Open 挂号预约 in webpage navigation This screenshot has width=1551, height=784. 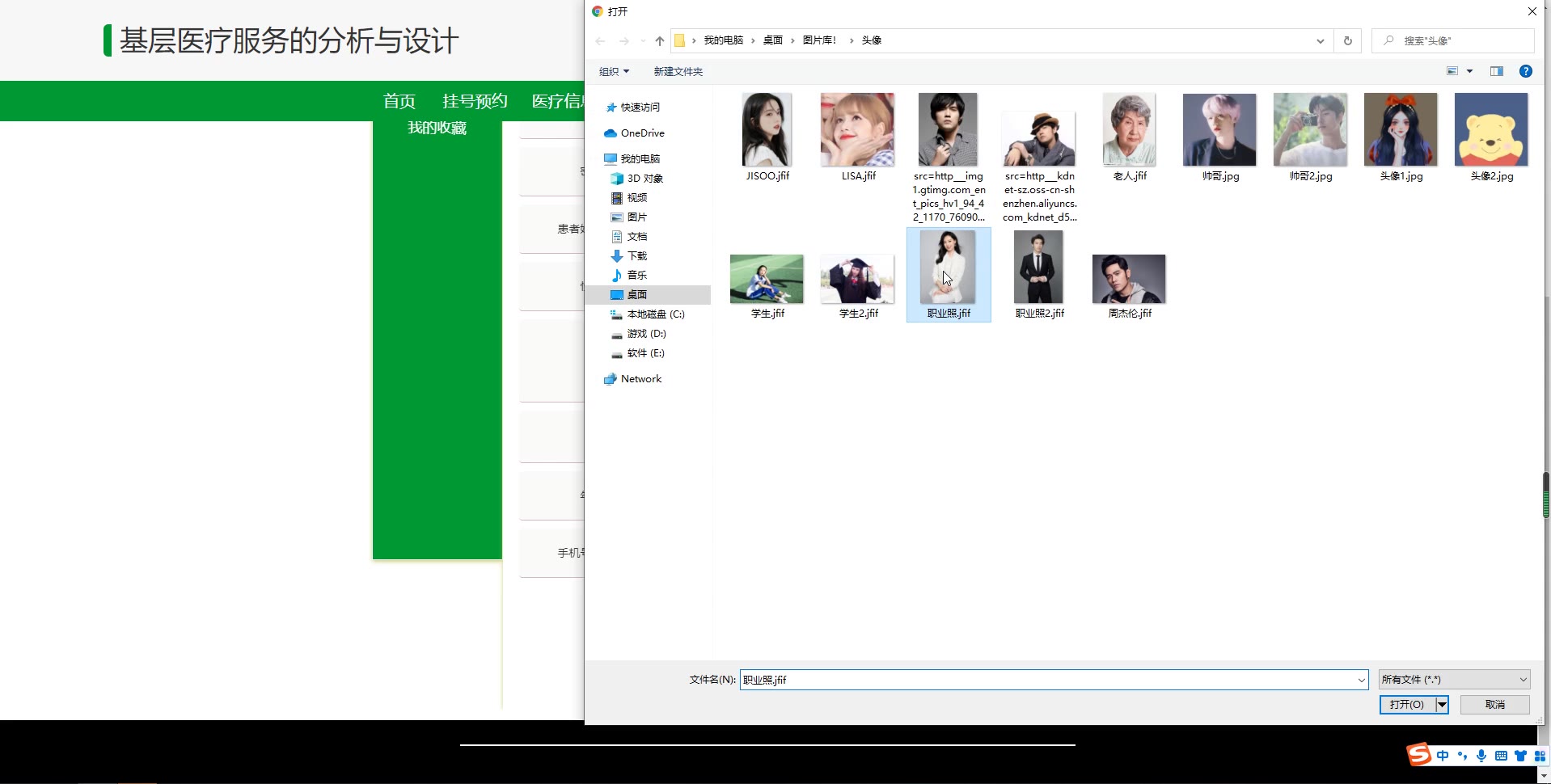click(x=475, y=101)
